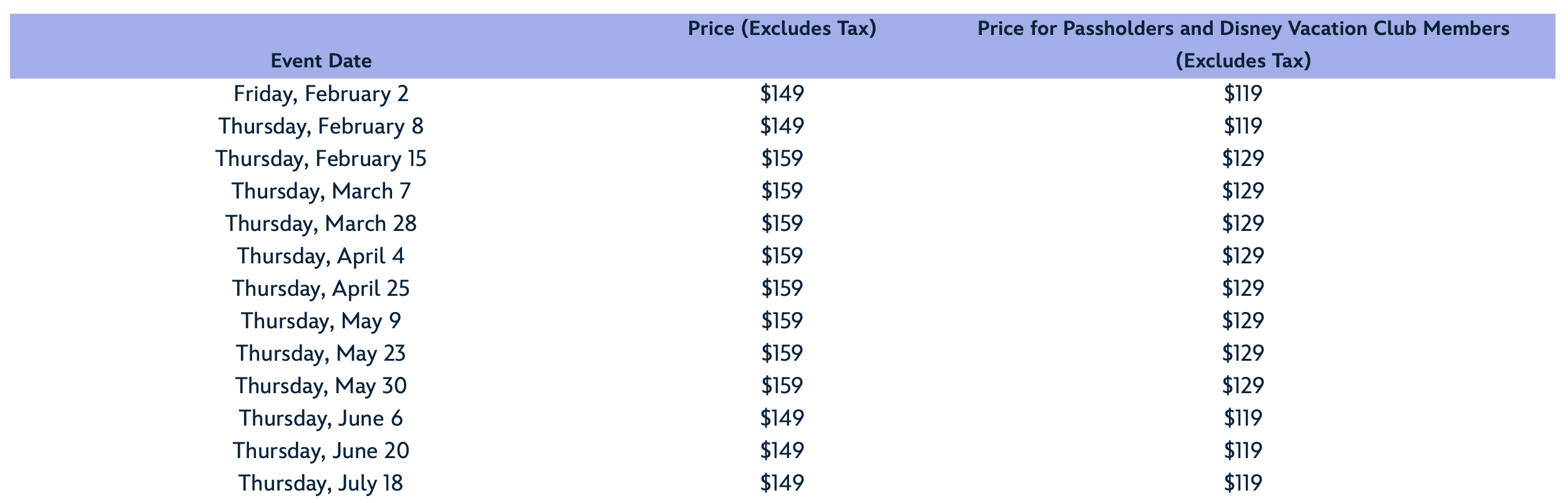This screenshot has height=503, width=1568.
Task: Click the $119 passholder price for July 18
Action: coord(1243,484)
